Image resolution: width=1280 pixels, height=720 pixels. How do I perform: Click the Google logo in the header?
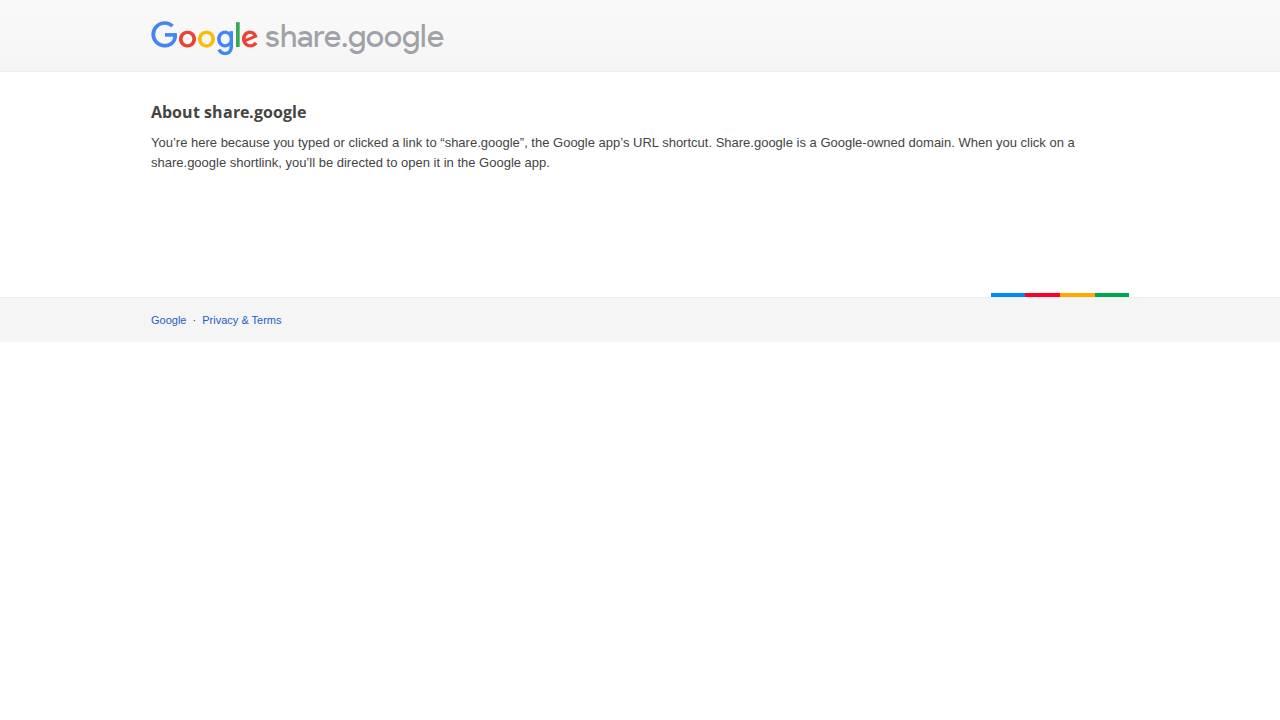[204, 37]
